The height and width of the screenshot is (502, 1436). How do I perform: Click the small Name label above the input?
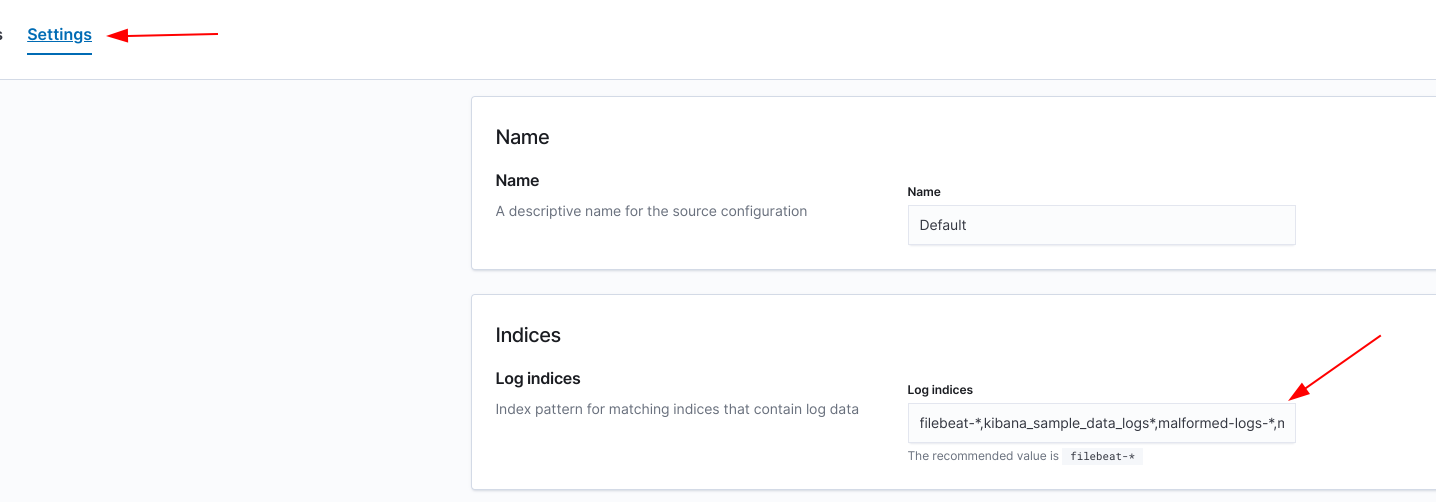coord(923,192)
